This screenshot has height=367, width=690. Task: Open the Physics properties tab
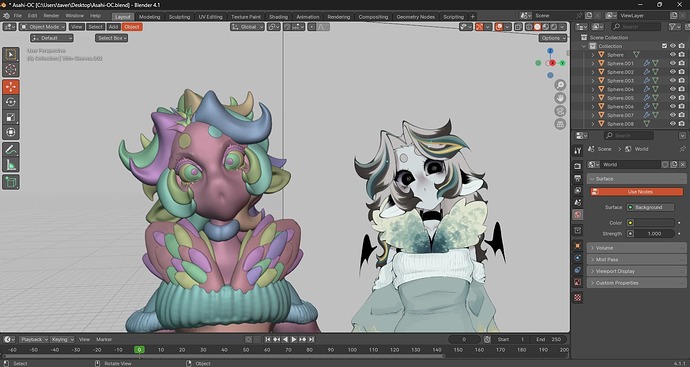tap(578, 258)
